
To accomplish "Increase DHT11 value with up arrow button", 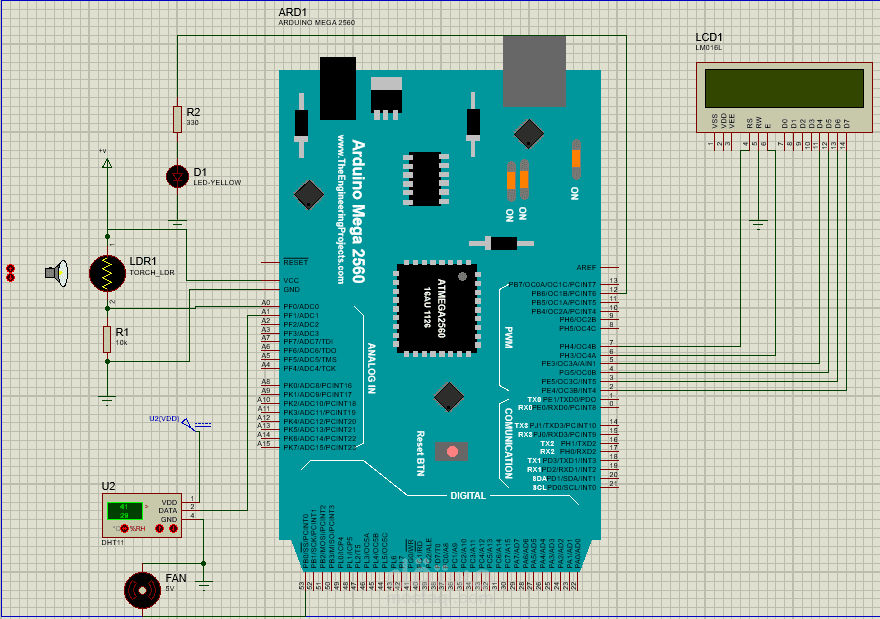I will tap(159, 528).
